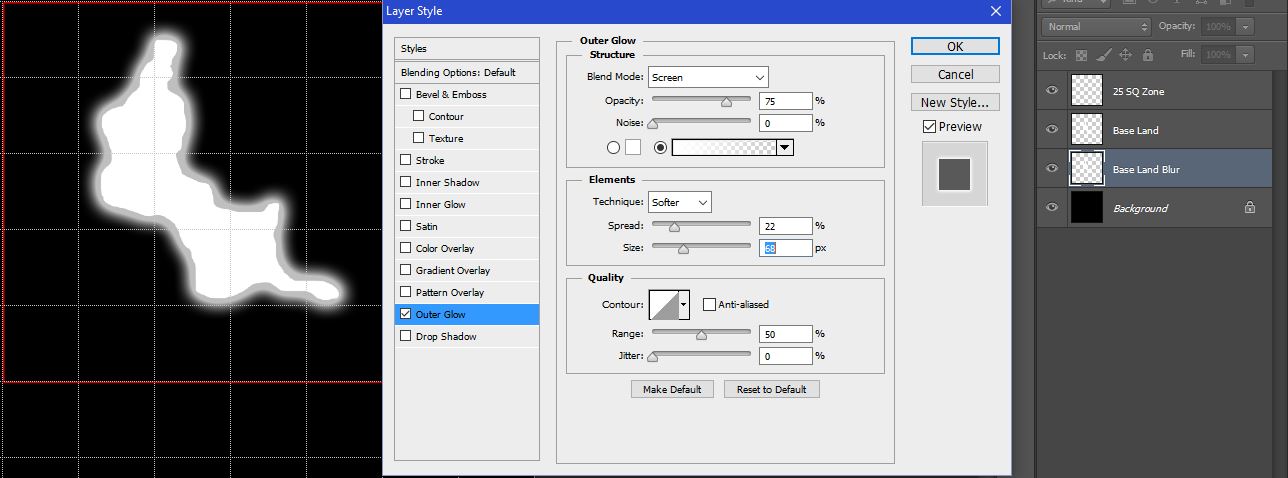Image resolution: width=1288 pixels, height=478 pixels.
Task: Lock image pixels brush icon
Action: pyautogui.click(x=1103, y=55)
